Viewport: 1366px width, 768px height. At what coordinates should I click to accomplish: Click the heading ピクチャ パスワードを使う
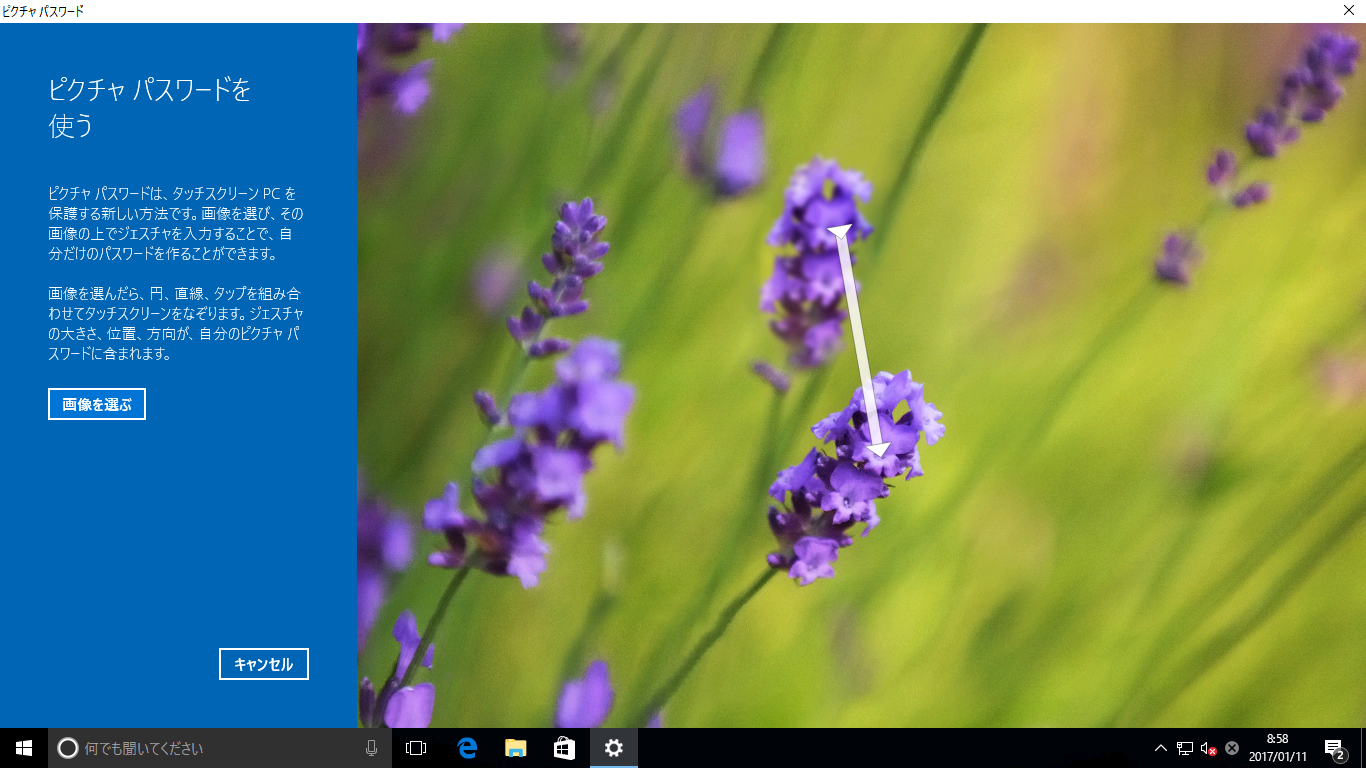pyautogui.click(x=150, y=108)
